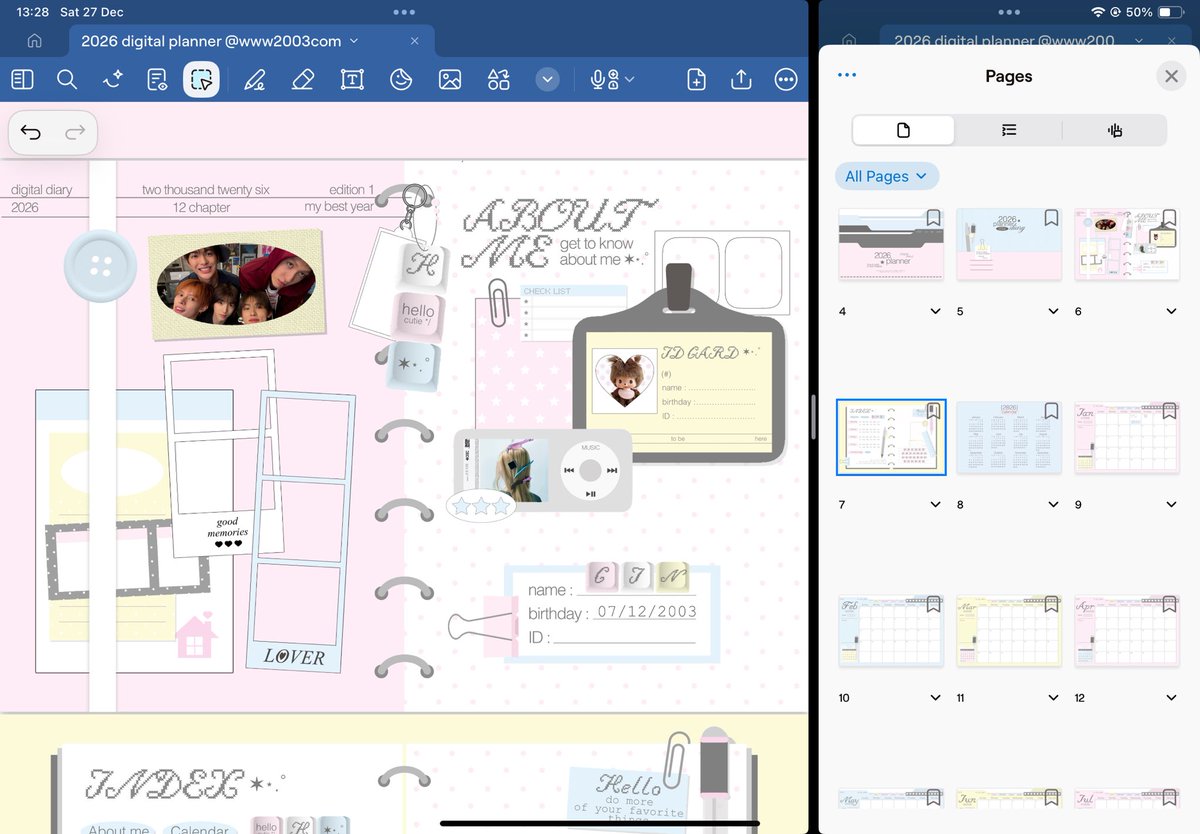
Task: Switch to the Outlines tab in Pages panel
Action: coord(1008,129)
